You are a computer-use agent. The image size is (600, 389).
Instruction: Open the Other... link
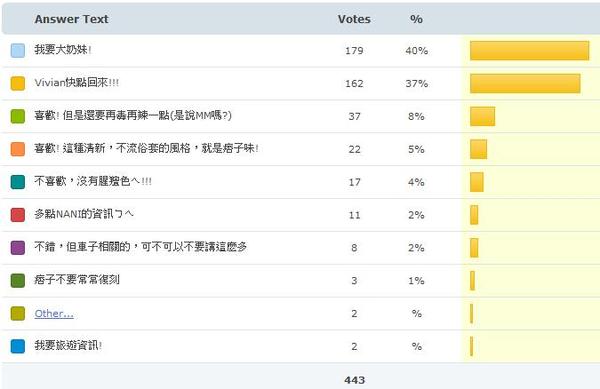coord(54,313)
